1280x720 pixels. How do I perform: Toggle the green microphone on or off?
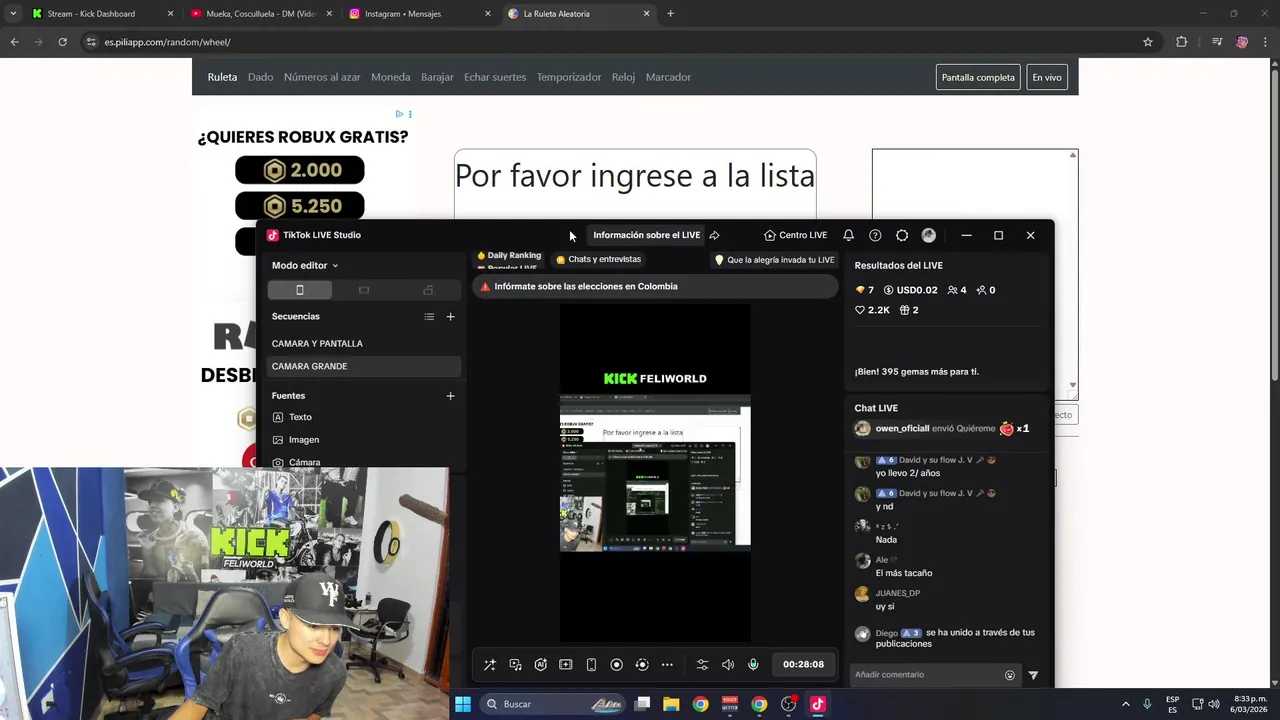pyautogui.click(x=753, y=665)
